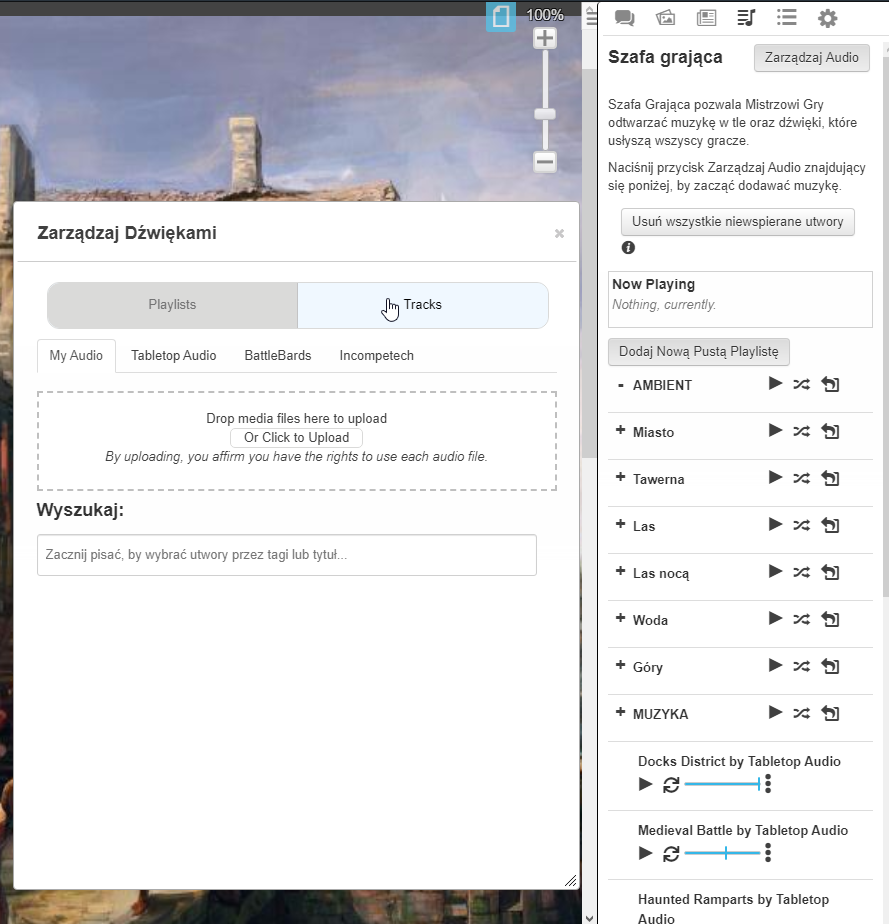Play the MUZYKA playlist
This screenshot has width=889, height=924.
pyautogui.click(x=775, y=712)
